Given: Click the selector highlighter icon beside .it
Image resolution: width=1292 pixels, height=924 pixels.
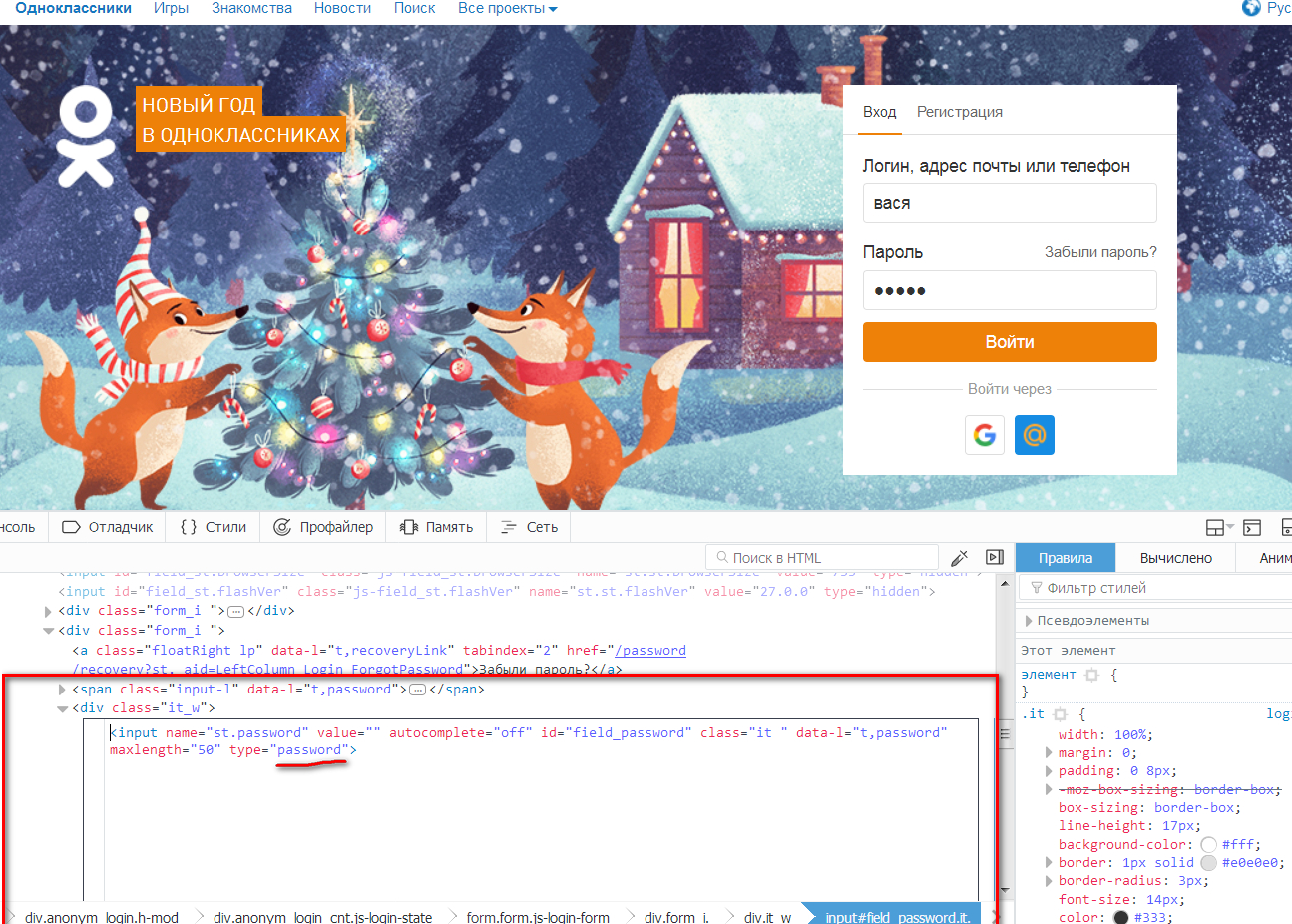Looking at the screenshot, I should (1060, 714).
